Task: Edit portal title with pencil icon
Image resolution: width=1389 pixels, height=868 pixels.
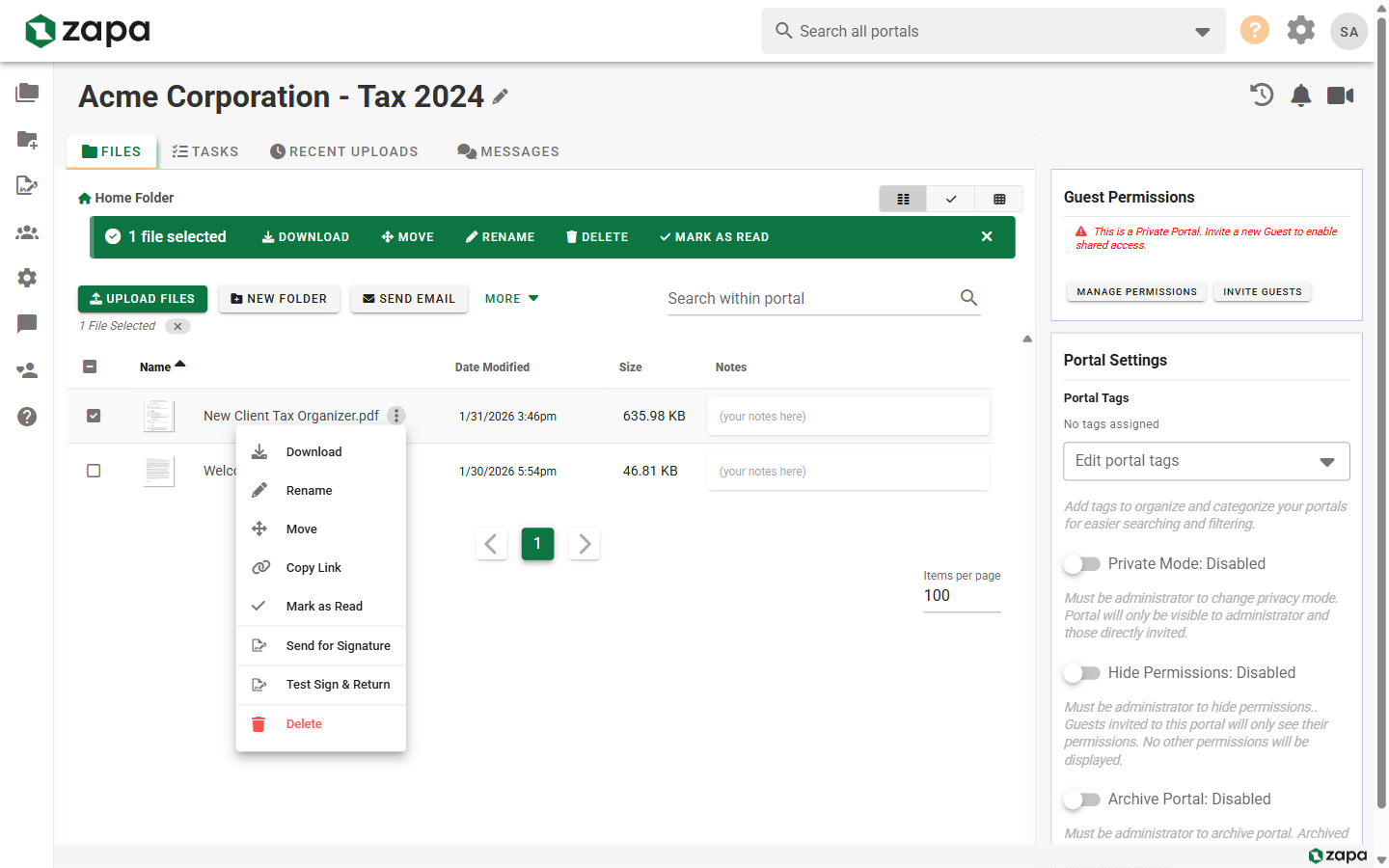Action: coord(500,96)
